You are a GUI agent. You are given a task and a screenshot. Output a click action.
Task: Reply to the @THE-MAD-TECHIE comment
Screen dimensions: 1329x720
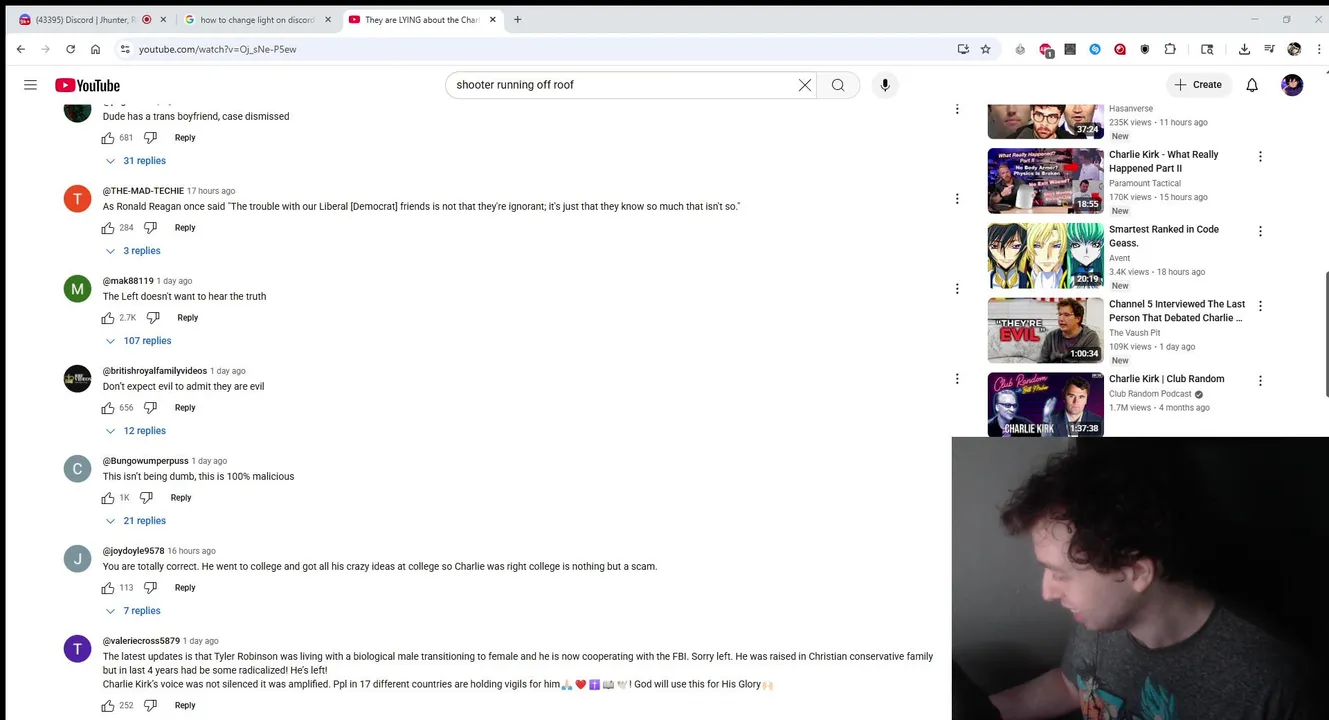coord(185,228)
